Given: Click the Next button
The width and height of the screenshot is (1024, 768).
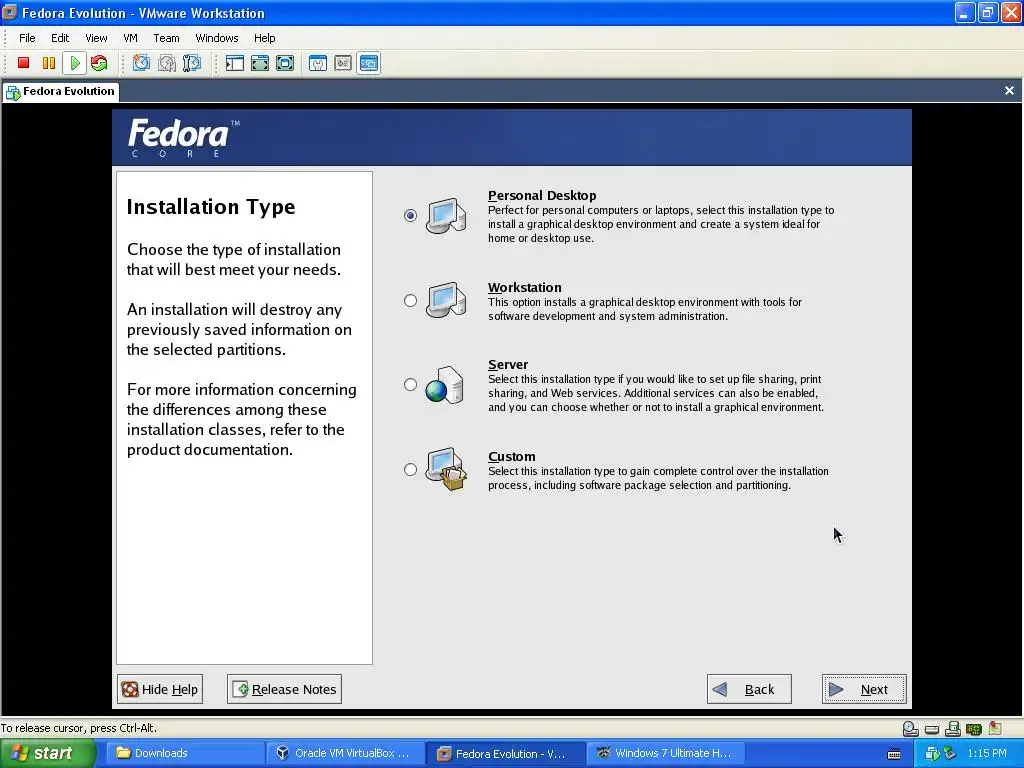Looking at the screenshot, I should pyautogui.click(x=864, y=689).
